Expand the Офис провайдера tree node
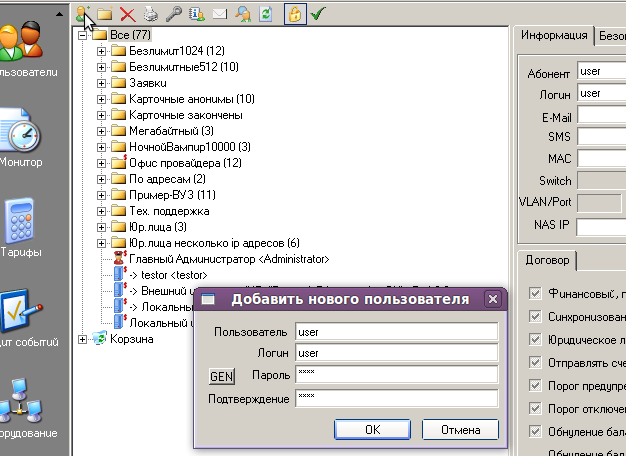Image resolution: width=626 pixels, height=456 pixels. point(102,163)
